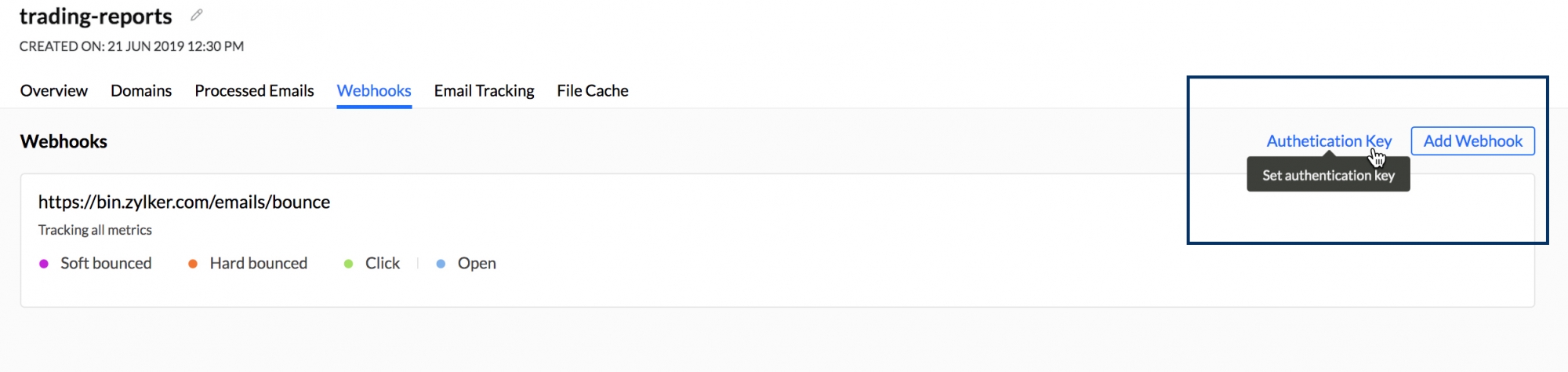This screenshot has width=1568, height=372.
Task: Click the pencil edit icon beside trading-reports
Action: (x=197, y=15)
